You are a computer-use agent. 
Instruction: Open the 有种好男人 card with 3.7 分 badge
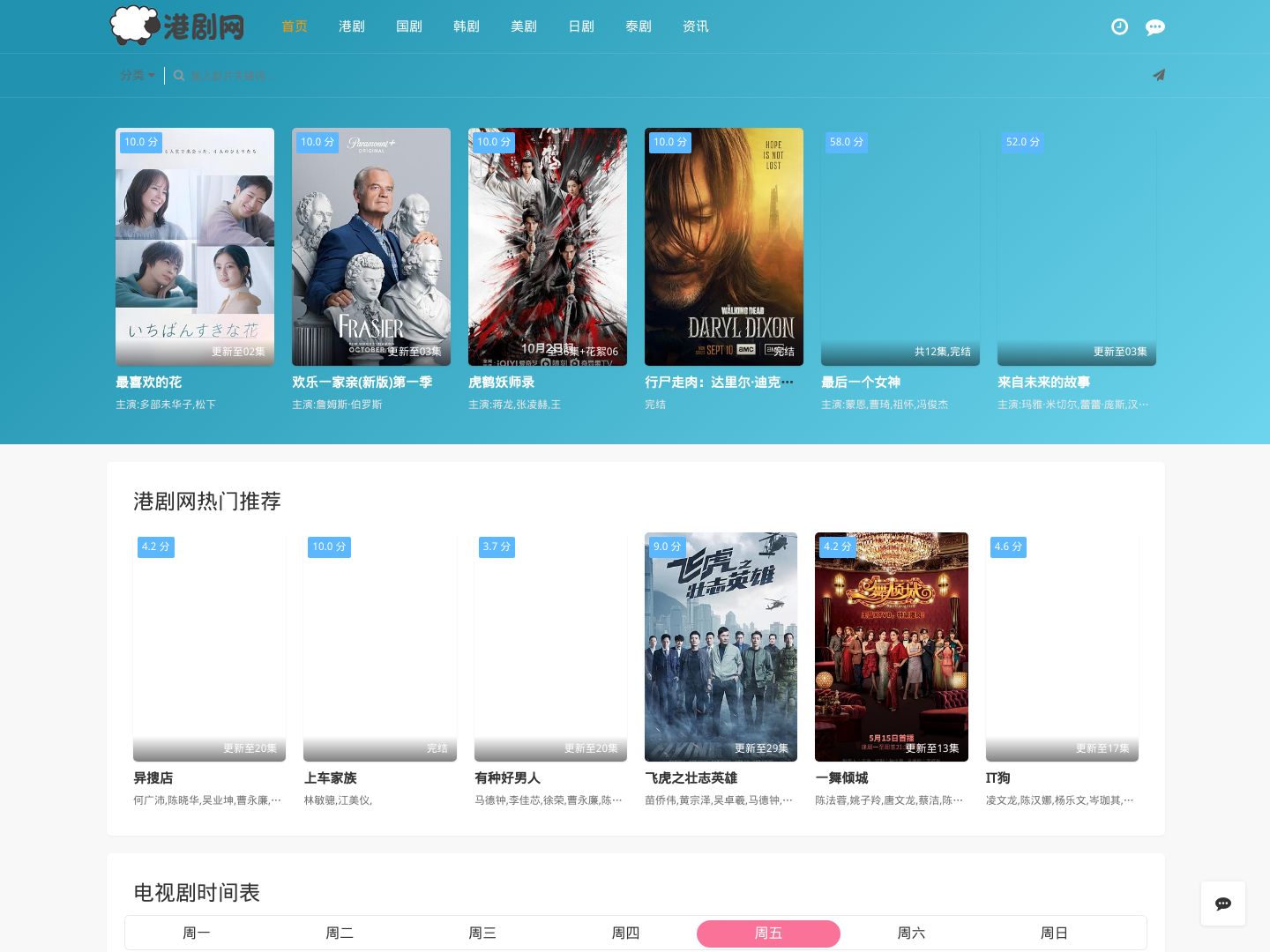click(x=550, y=647)
